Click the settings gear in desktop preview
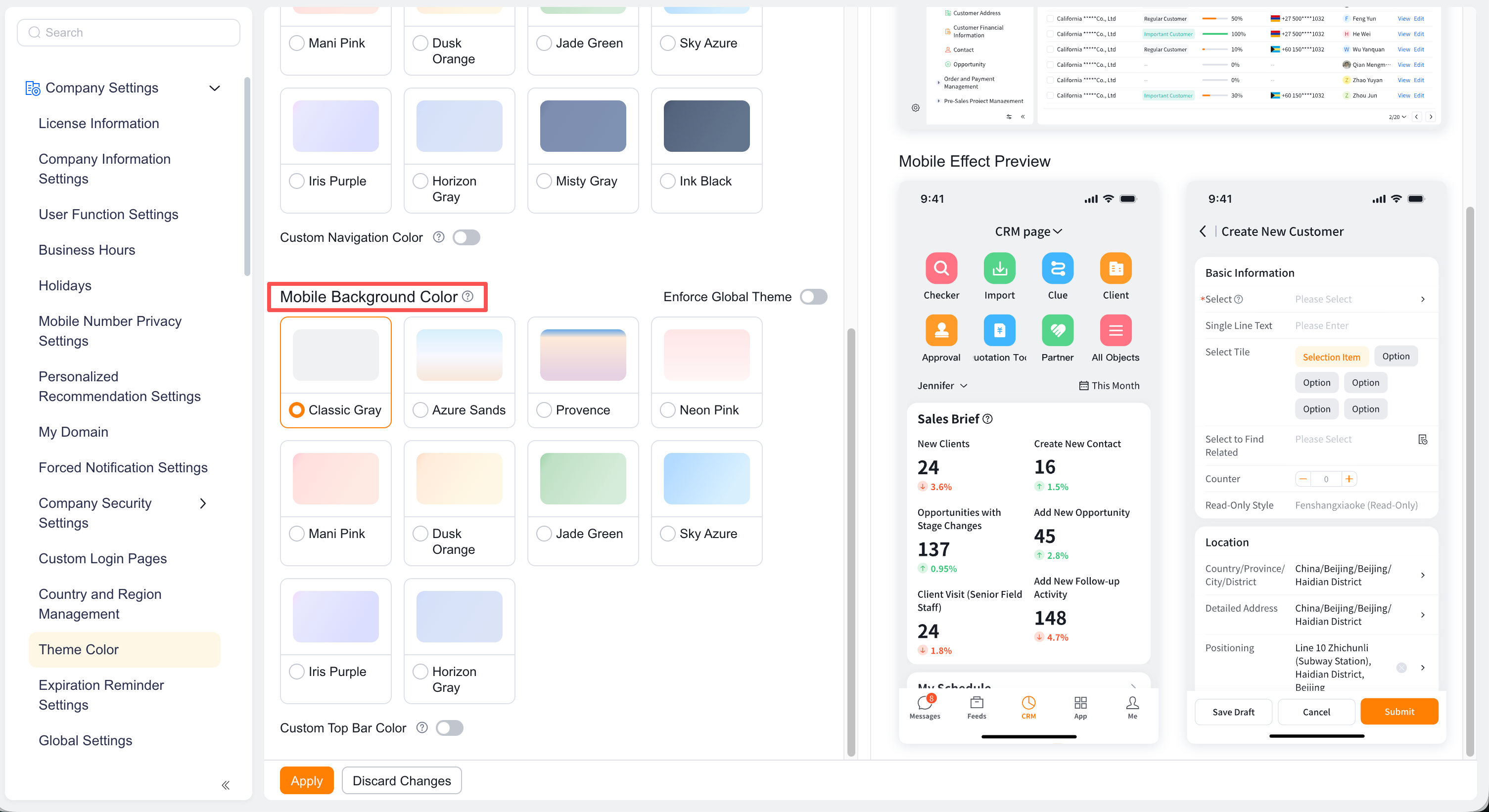Screen dimensions: 1489x812 (x=916, y=107)
